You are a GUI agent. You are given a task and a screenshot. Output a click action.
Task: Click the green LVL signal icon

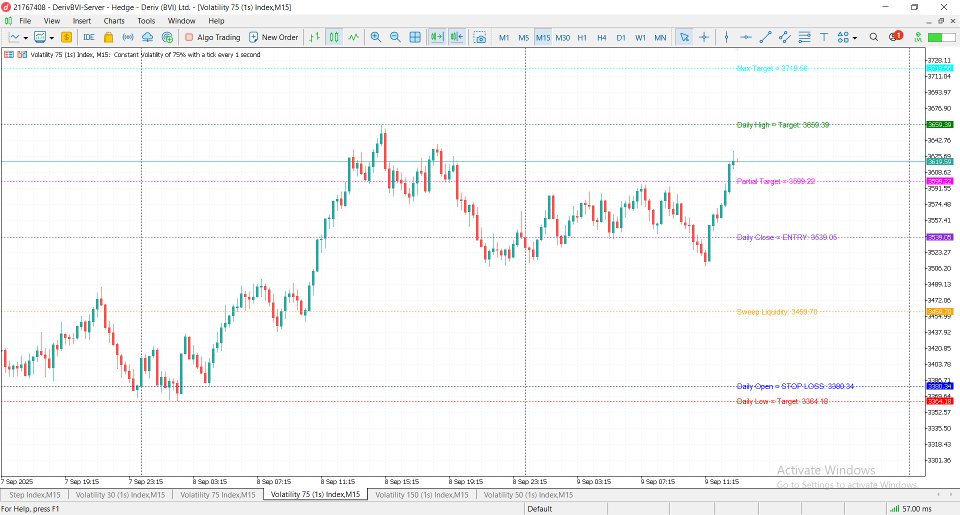pos(918,37)
